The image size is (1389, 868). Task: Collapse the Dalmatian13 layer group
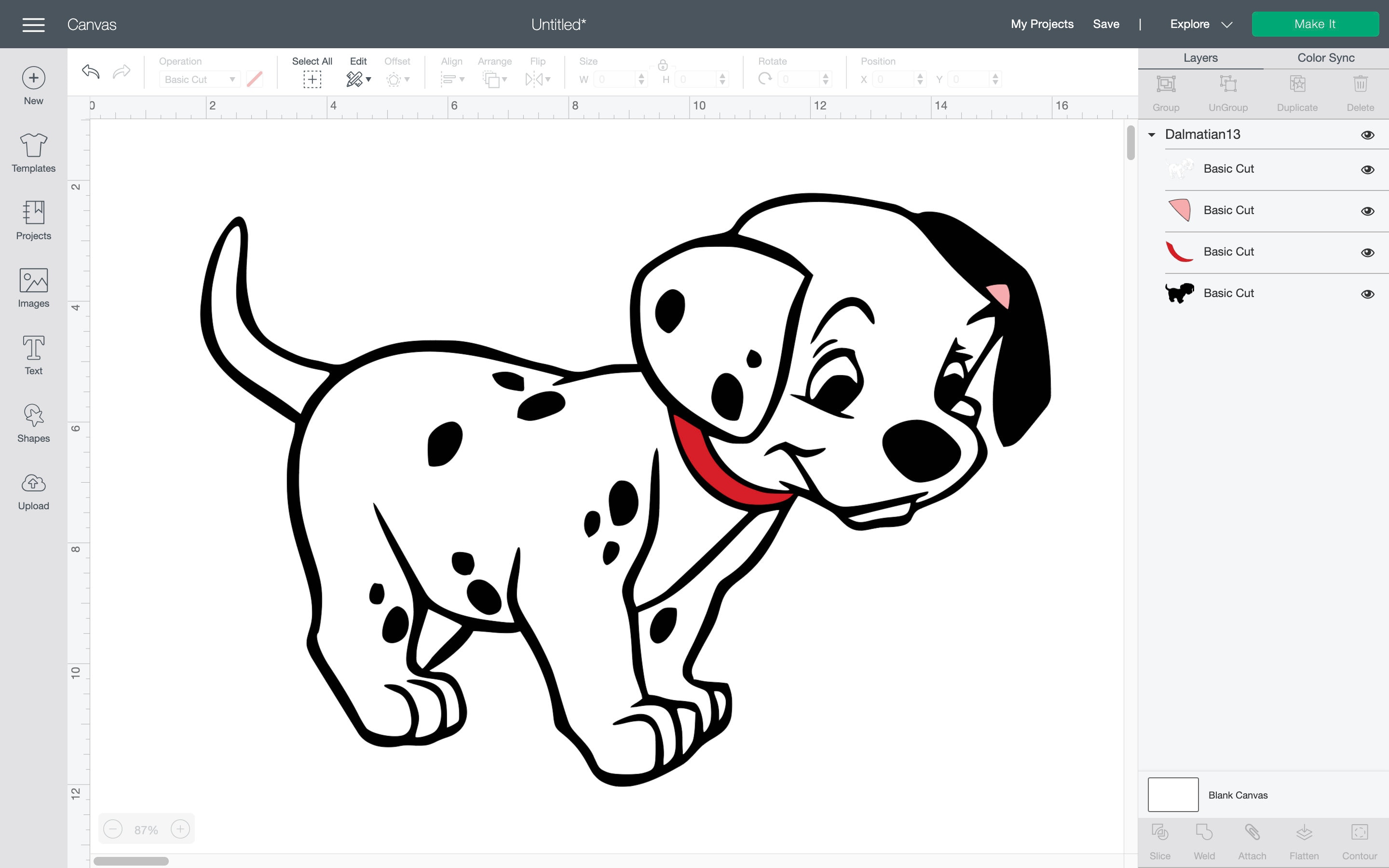tap(1152, 135)
